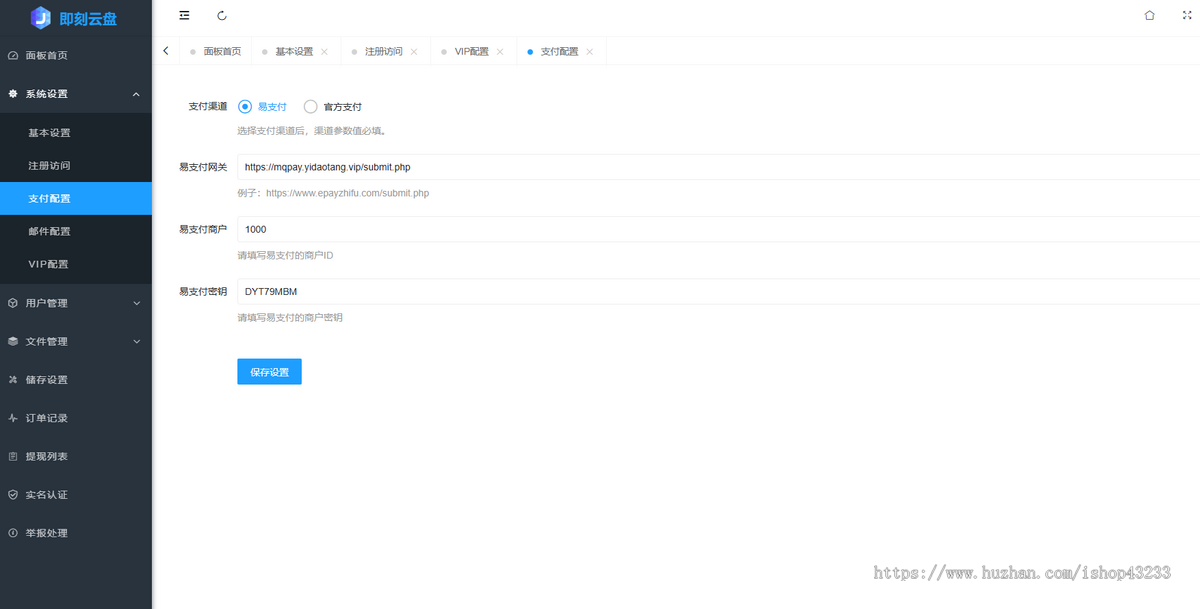The width and height of the screenshot is (1200, 609).
Task: Click the home icon in top right
Action: pyautogui.click(x=1149, y=15)
